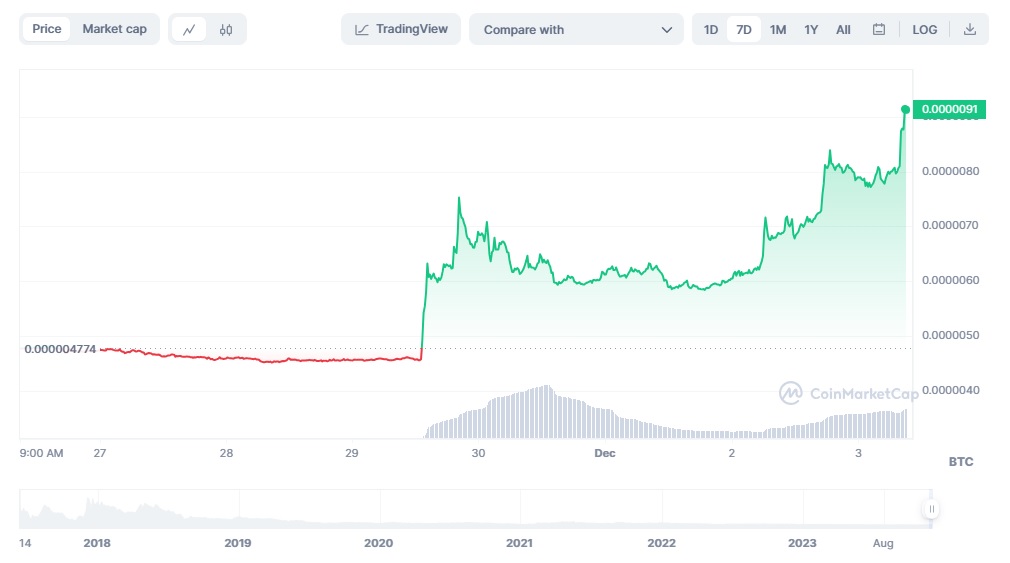This screenshot has width=1010, height=563.
Task: Select the Market cap view toggle
Action: pos(114,29)
